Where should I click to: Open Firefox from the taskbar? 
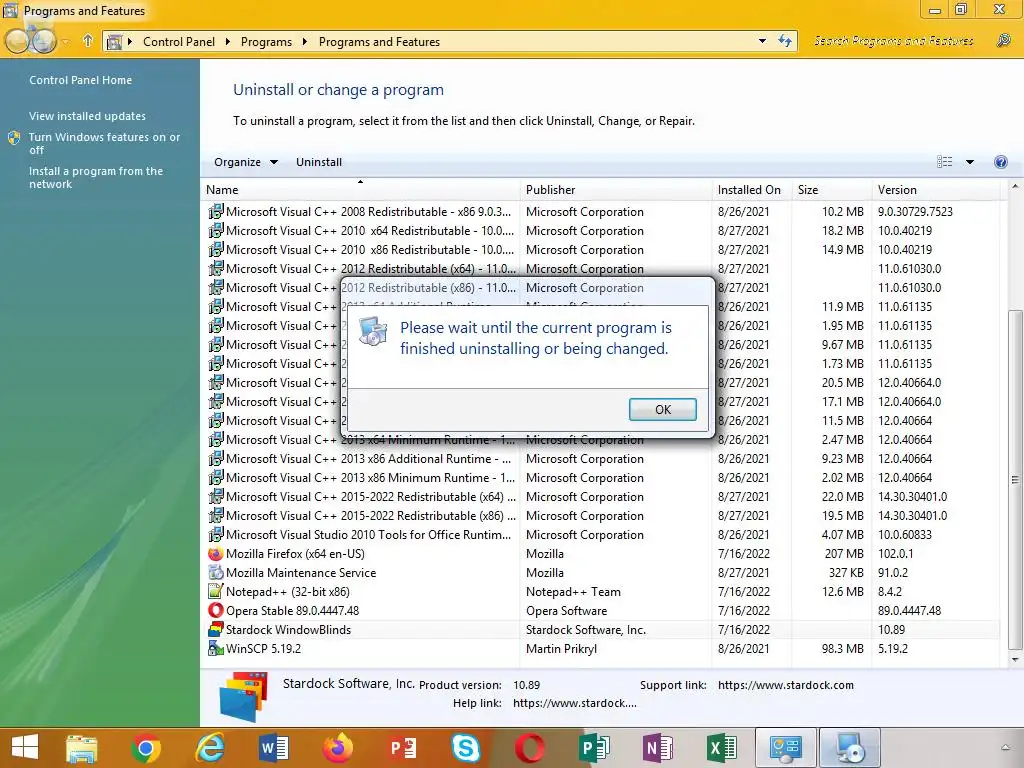click(338, 748)
